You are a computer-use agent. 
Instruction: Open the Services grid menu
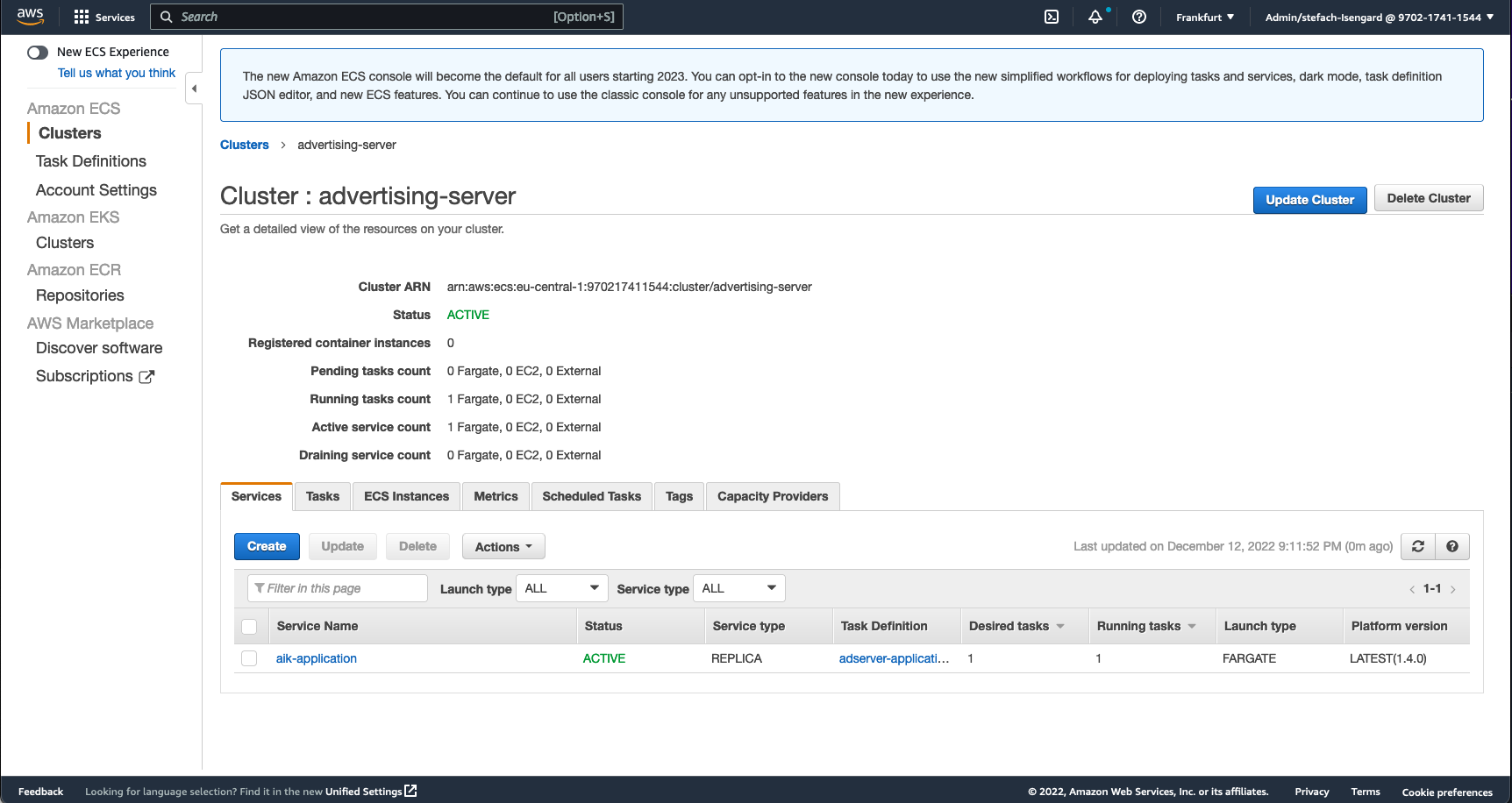pyautogui.click(x=104, y=17)
